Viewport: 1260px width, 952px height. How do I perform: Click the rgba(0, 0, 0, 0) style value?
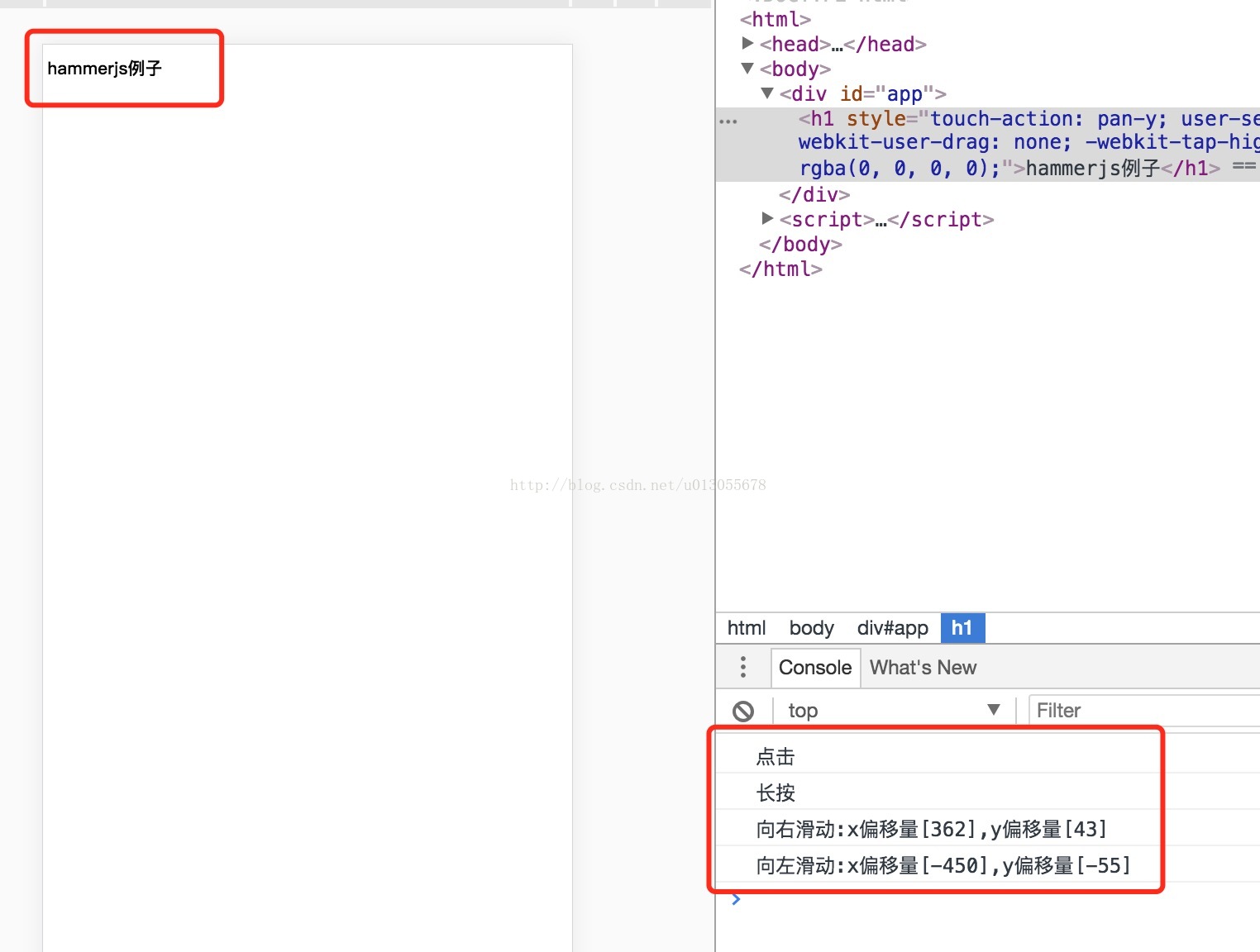tap(893, 169)
